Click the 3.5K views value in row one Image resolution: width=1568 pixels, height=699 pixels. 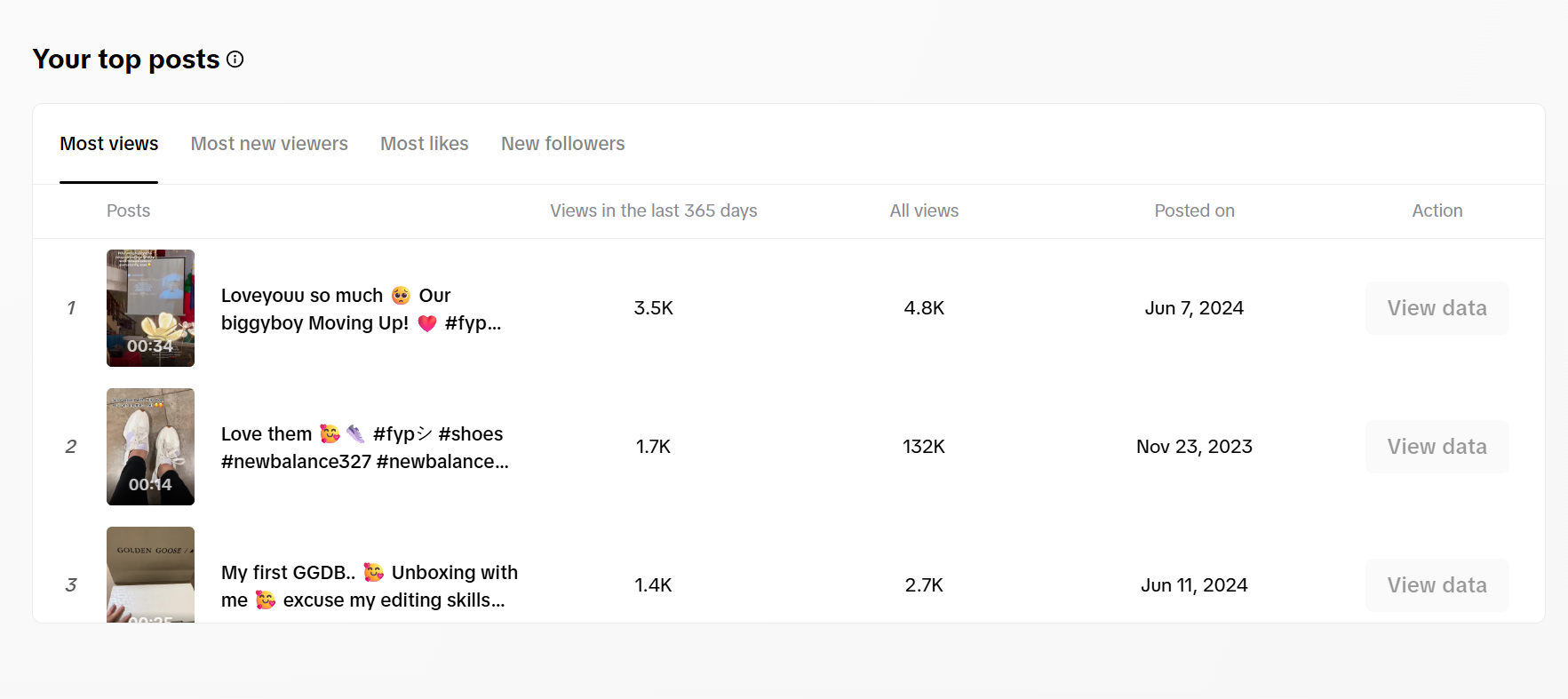pyautogui.click(x=653, y=308)
